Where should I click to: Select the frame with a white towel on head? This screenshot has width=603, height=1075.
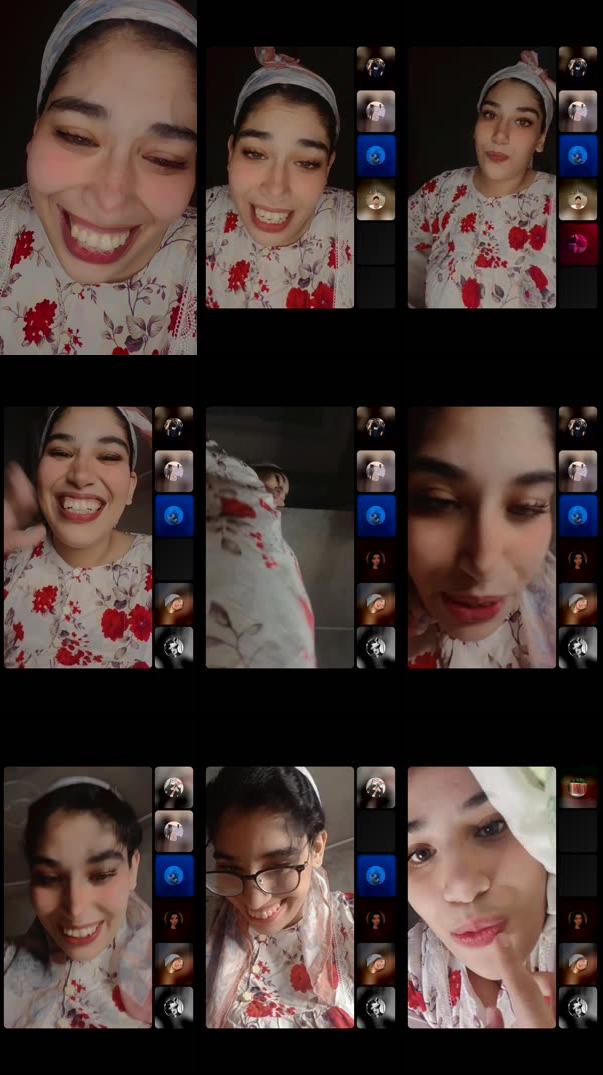[x=482, y=897]
